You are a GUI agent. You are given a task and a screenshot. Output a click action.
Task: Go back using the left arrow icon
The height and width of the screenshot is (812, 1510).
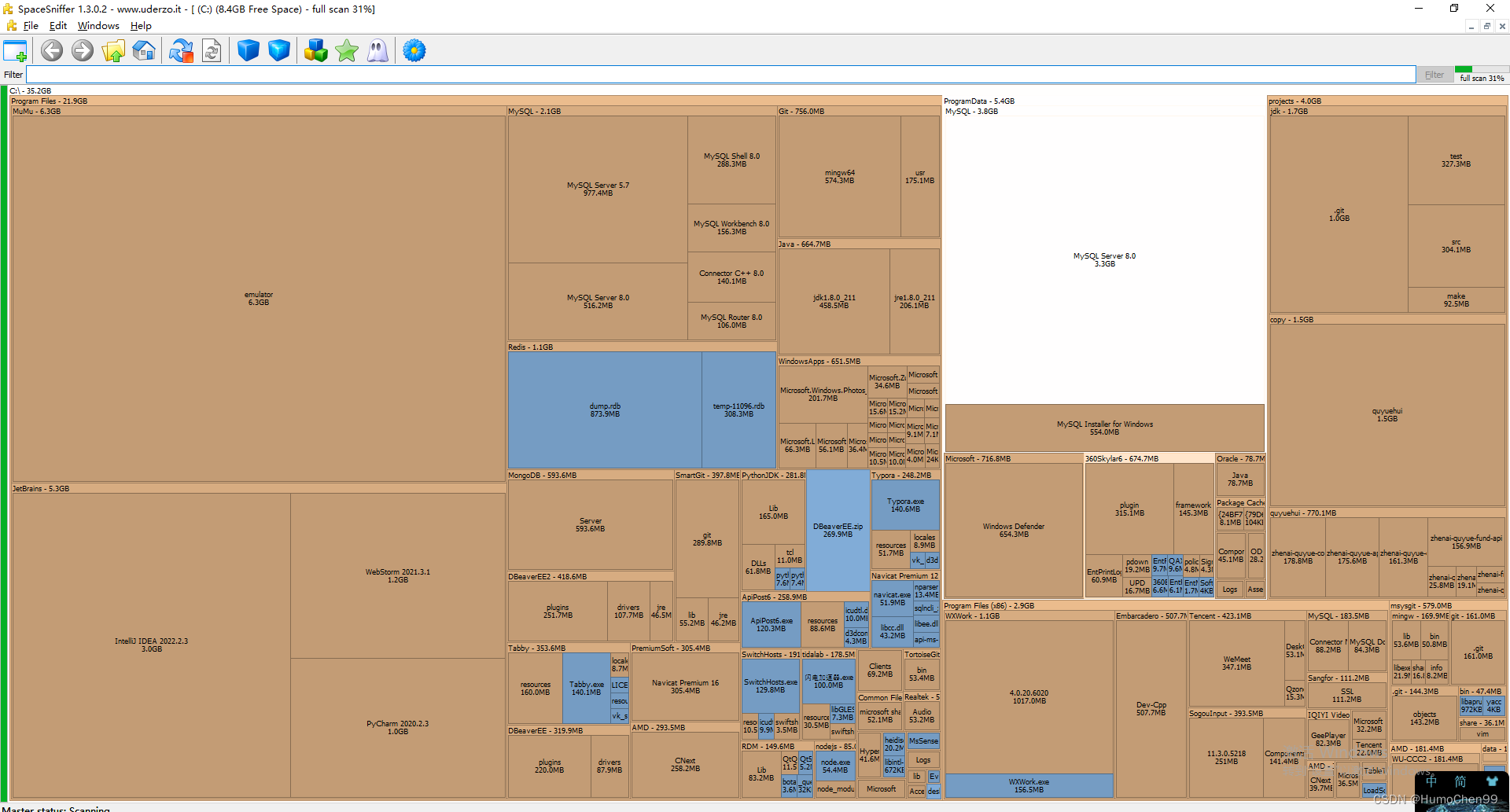point(52,51)
